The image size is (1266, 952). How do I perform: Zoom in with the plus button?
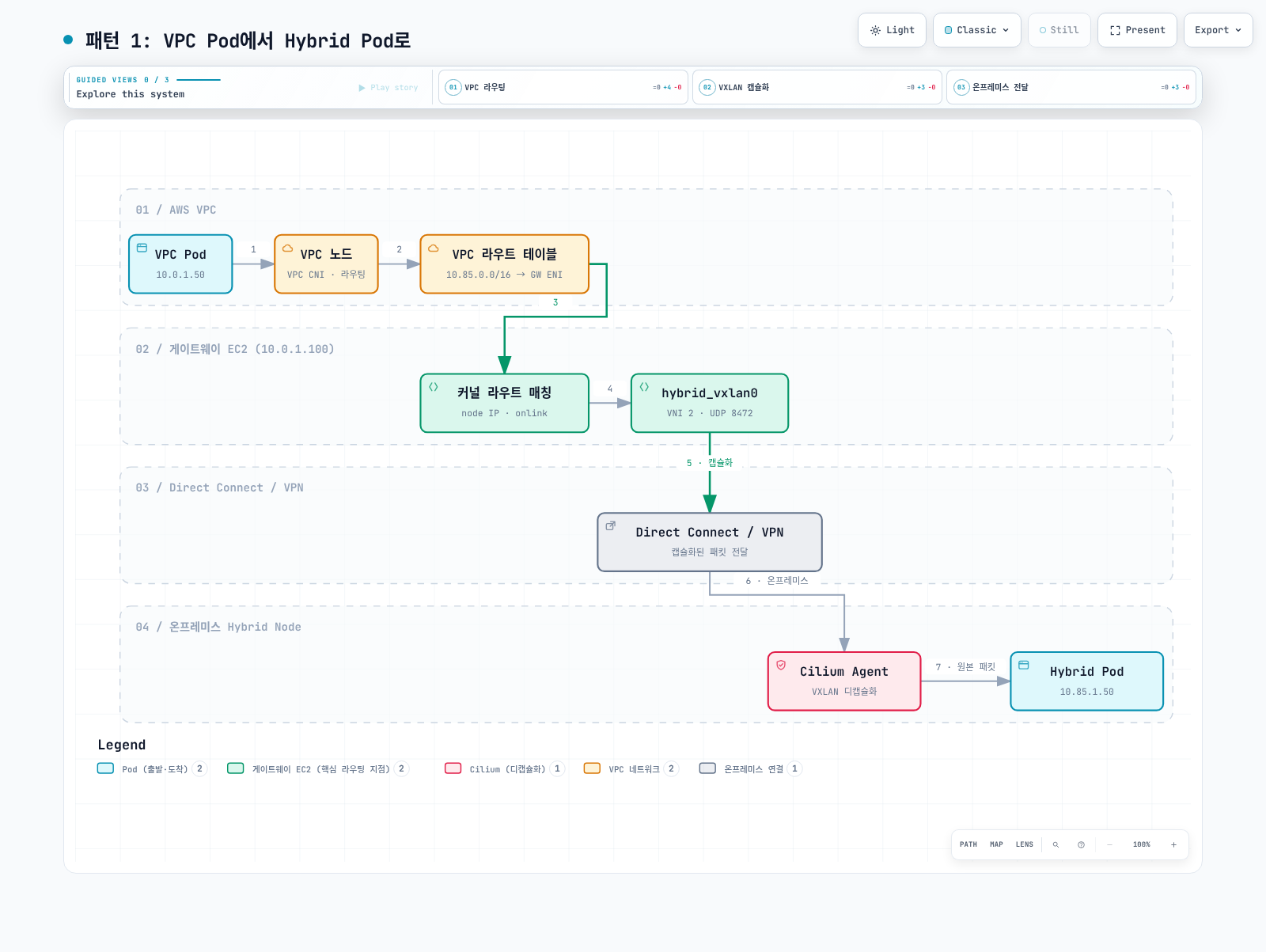point(1173,844)
